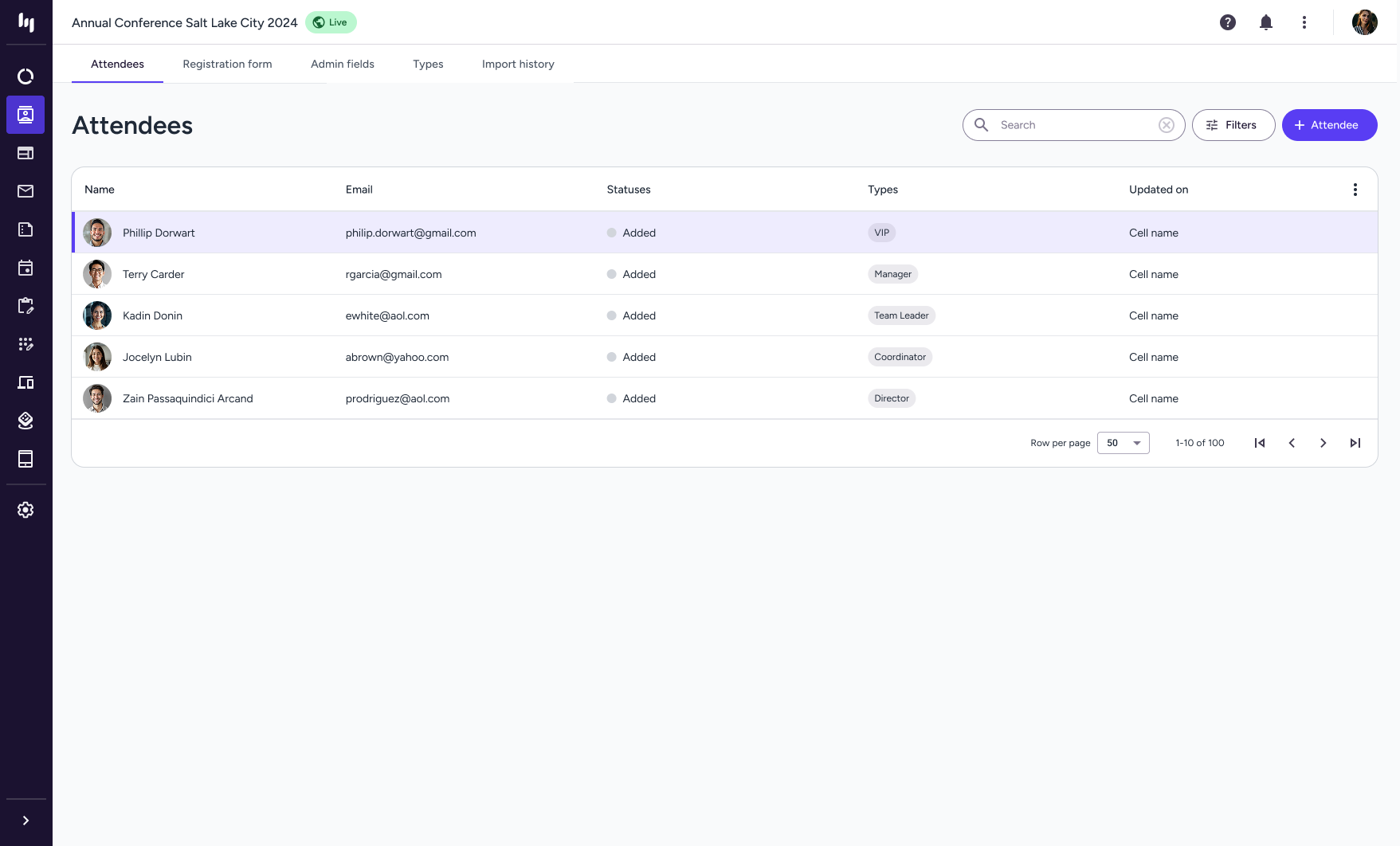This screenshot has height=846, width=1400.
Task: Open the rows per page dropdown
Action: (x=1124, y=443)
